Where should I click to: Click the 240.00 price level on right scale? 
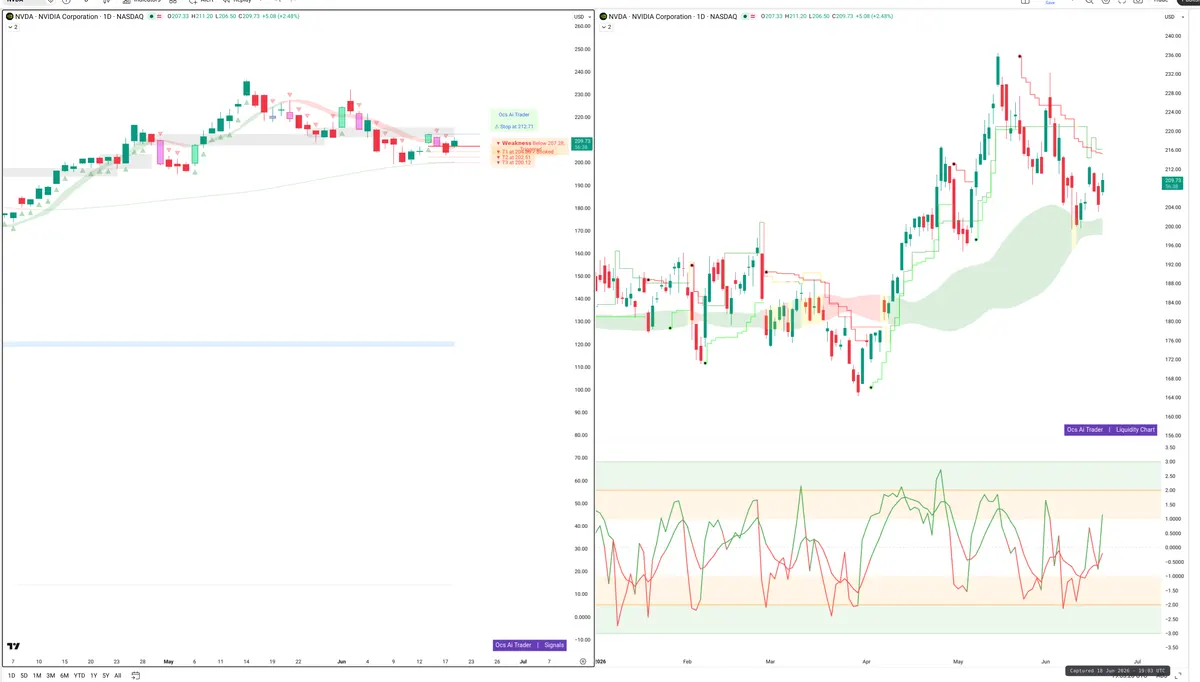(1174, 36)
